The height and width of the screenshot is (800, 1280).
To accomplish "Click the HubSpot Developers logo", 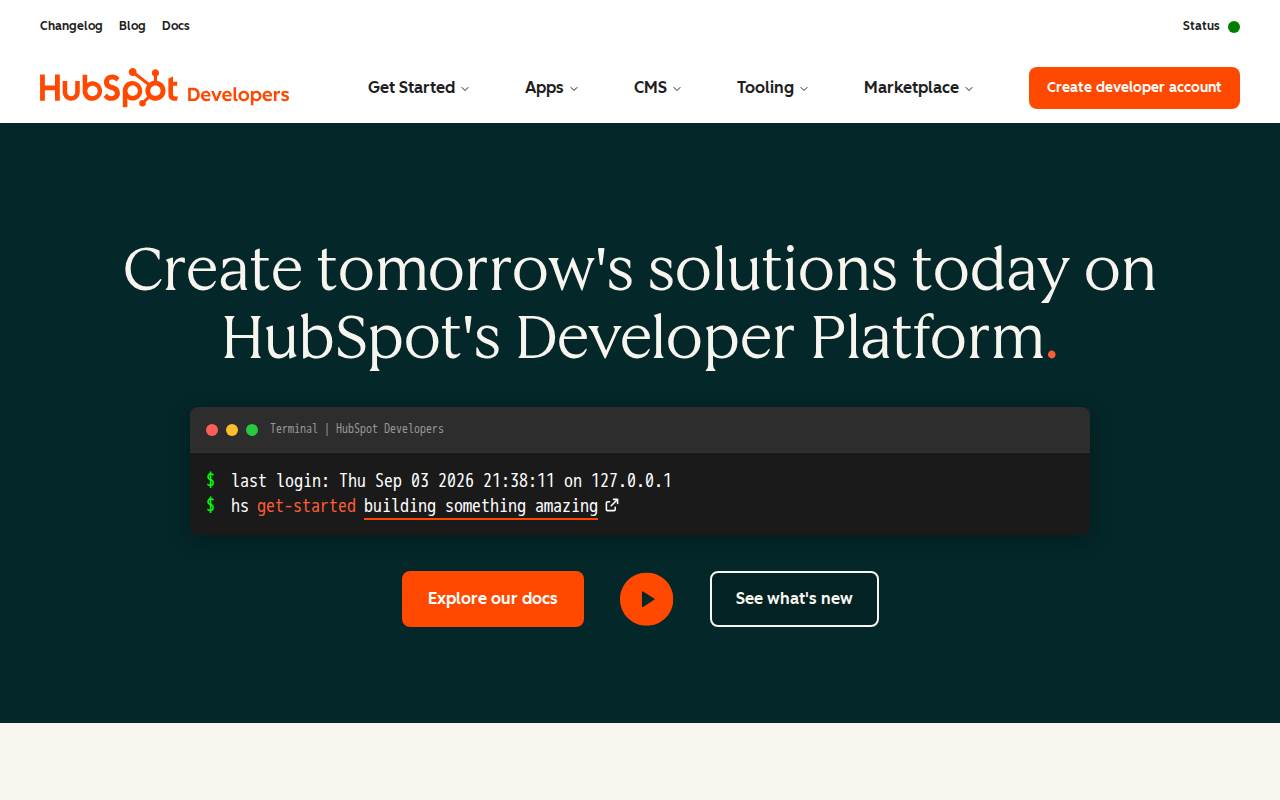I will 164,88.
